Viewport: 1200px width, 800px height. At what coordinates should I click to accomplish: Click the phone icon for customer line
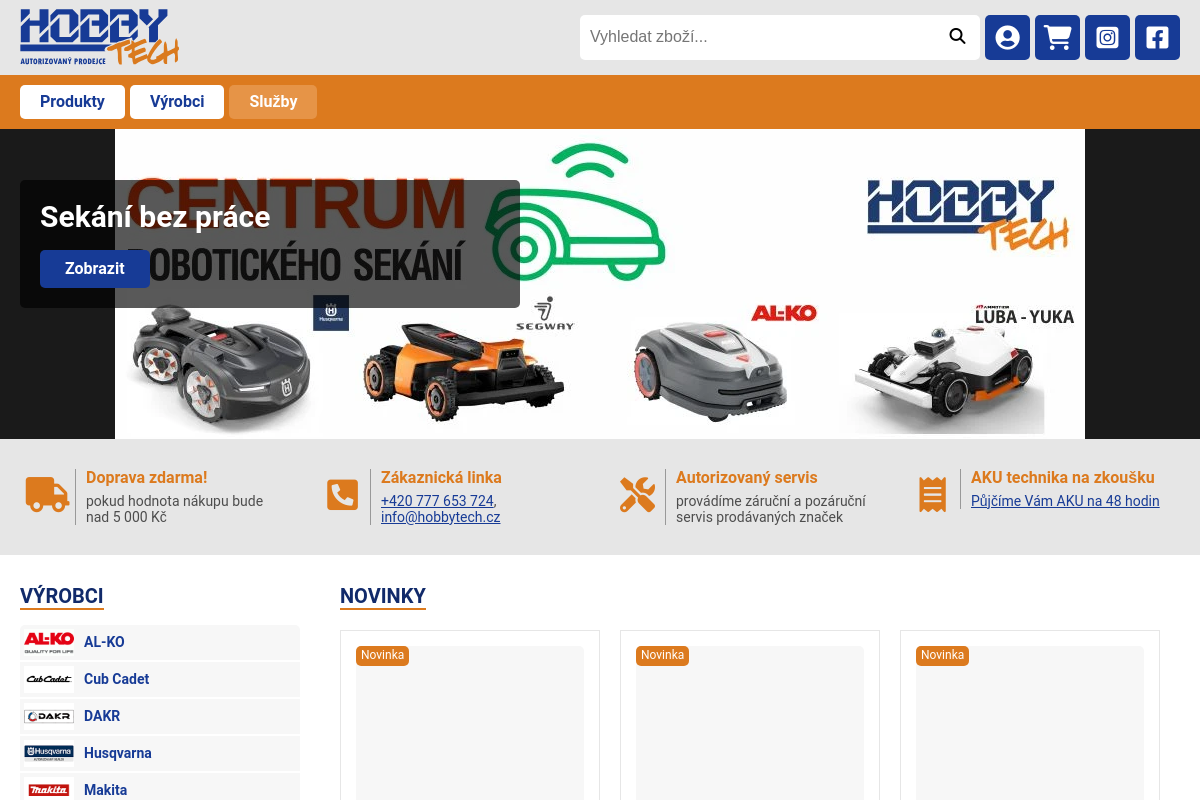(x=342, y=495)
